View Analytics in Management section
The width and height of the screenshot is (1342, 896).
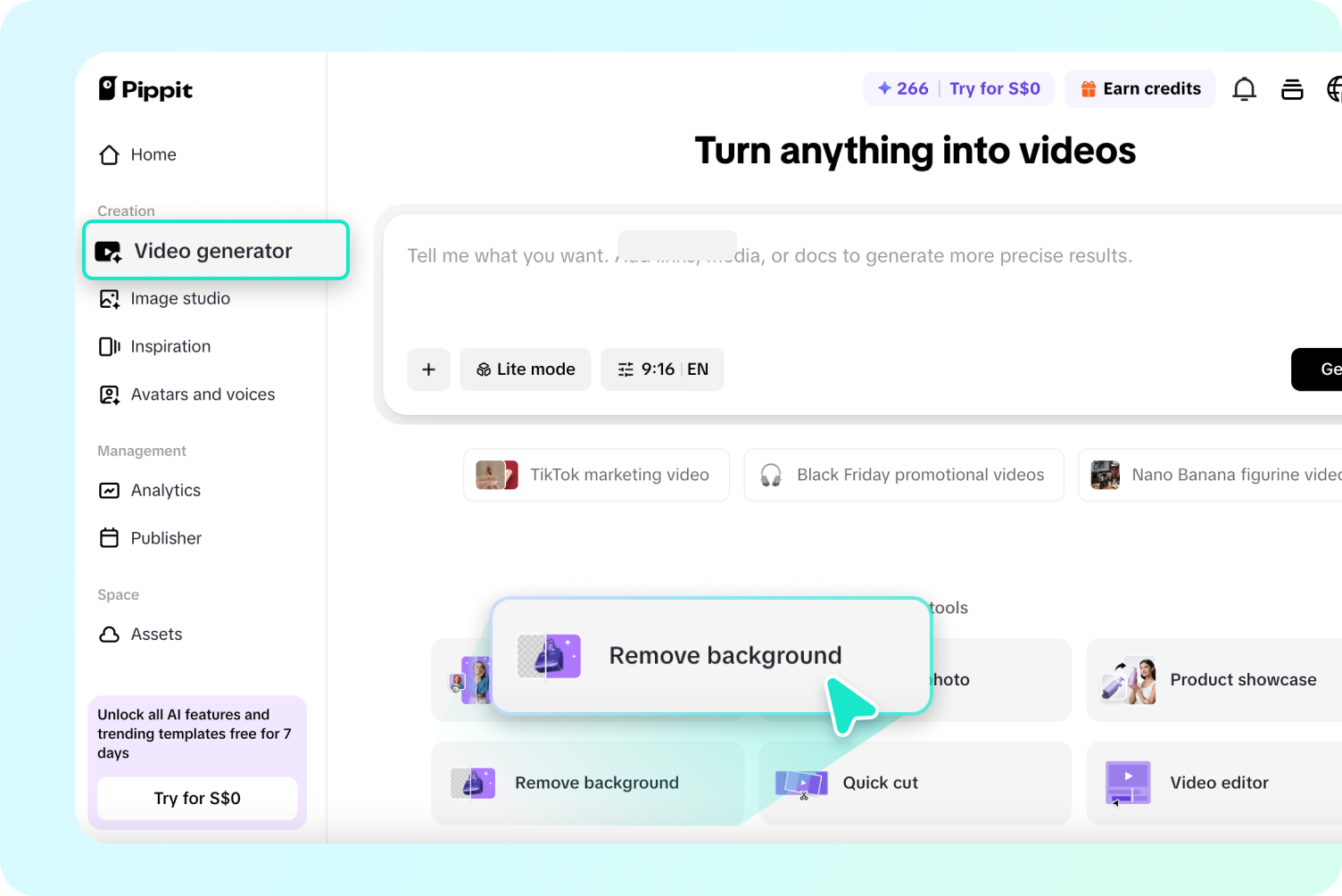[x=166, y=490]
